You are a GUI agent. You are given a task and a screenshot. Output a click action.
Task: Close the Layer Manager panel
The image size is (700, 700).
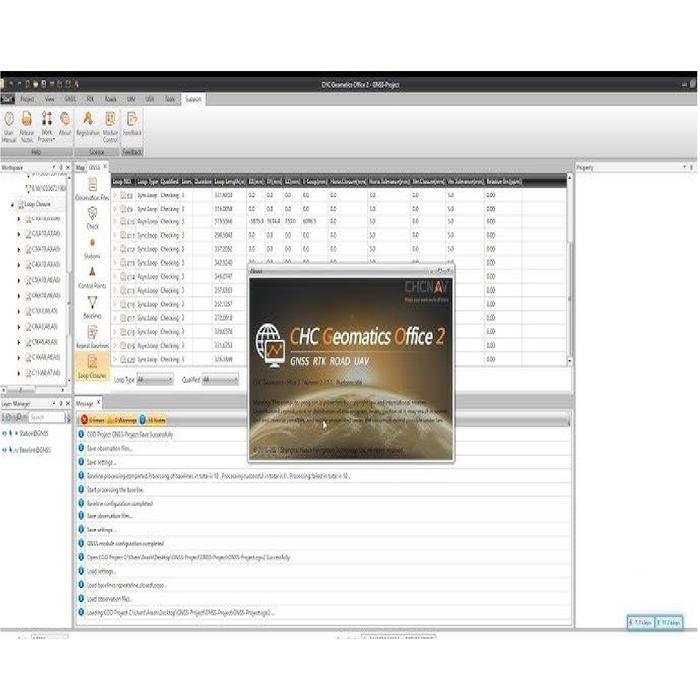coord(68,404)
